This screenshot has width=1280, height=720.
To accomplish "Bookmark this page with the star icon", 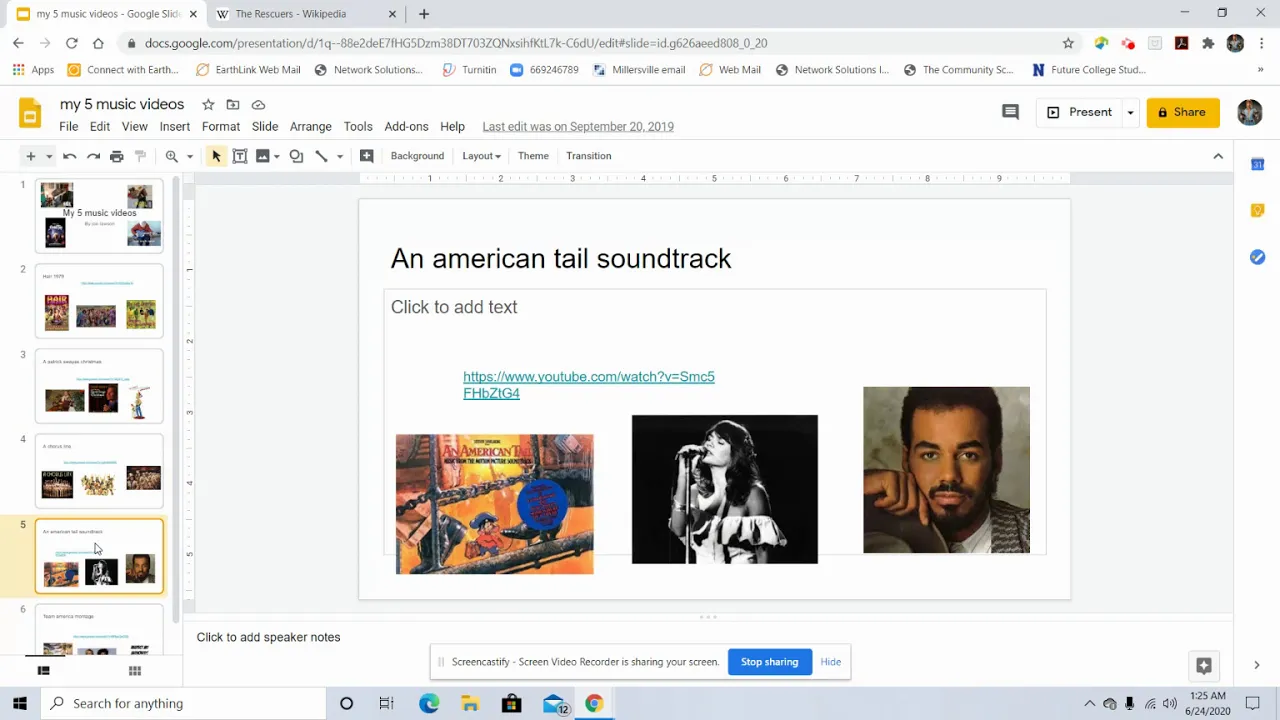I will coord(1068,43).
